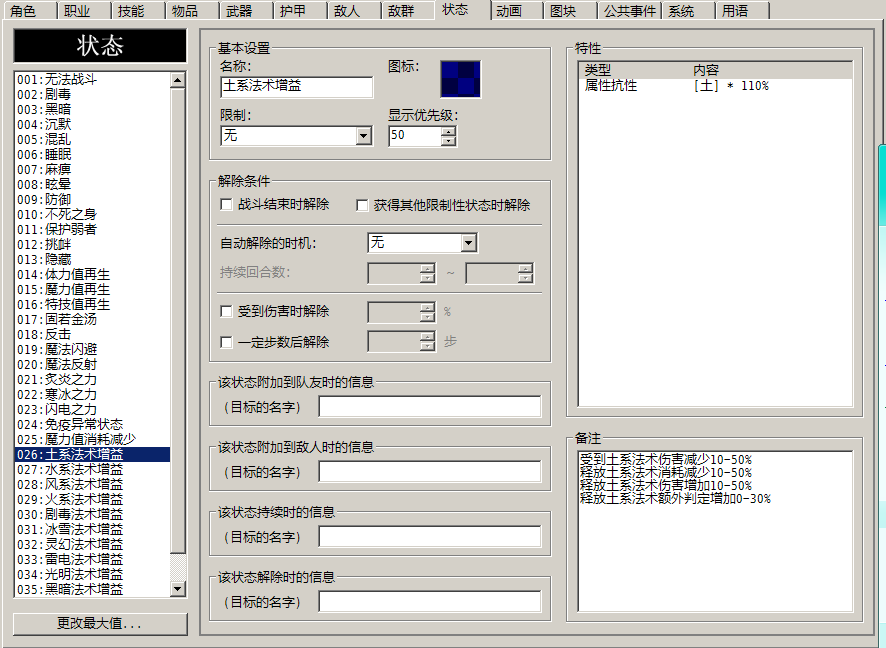
Task: Switch to the 武器 tab
Action: click(245, 11)
